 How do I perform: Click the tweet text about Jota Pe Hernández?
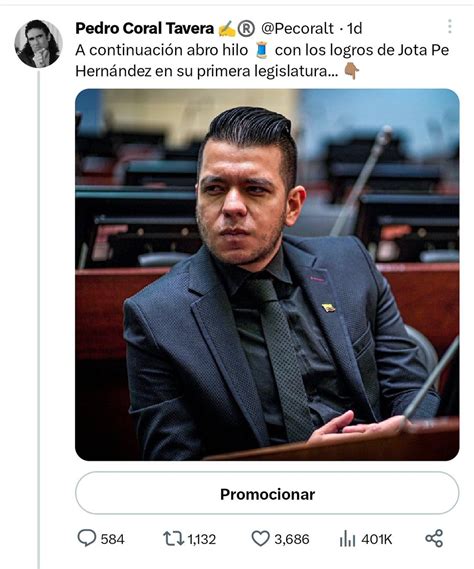tap(262, 61)
